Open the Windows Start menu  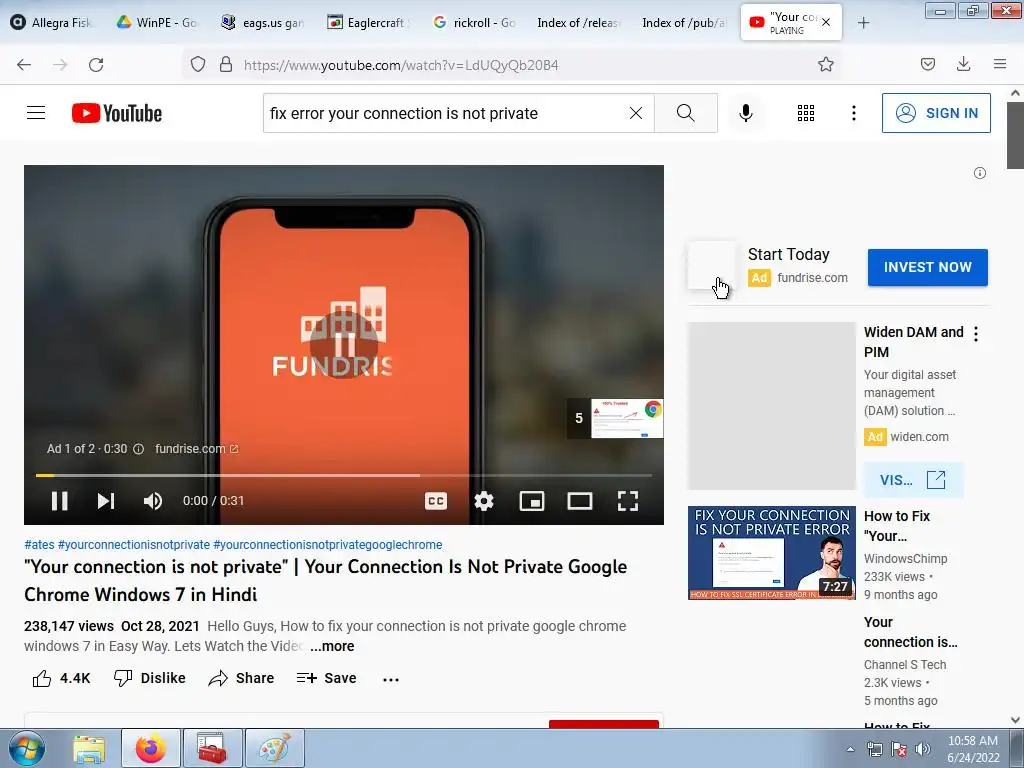click(27, 748)
